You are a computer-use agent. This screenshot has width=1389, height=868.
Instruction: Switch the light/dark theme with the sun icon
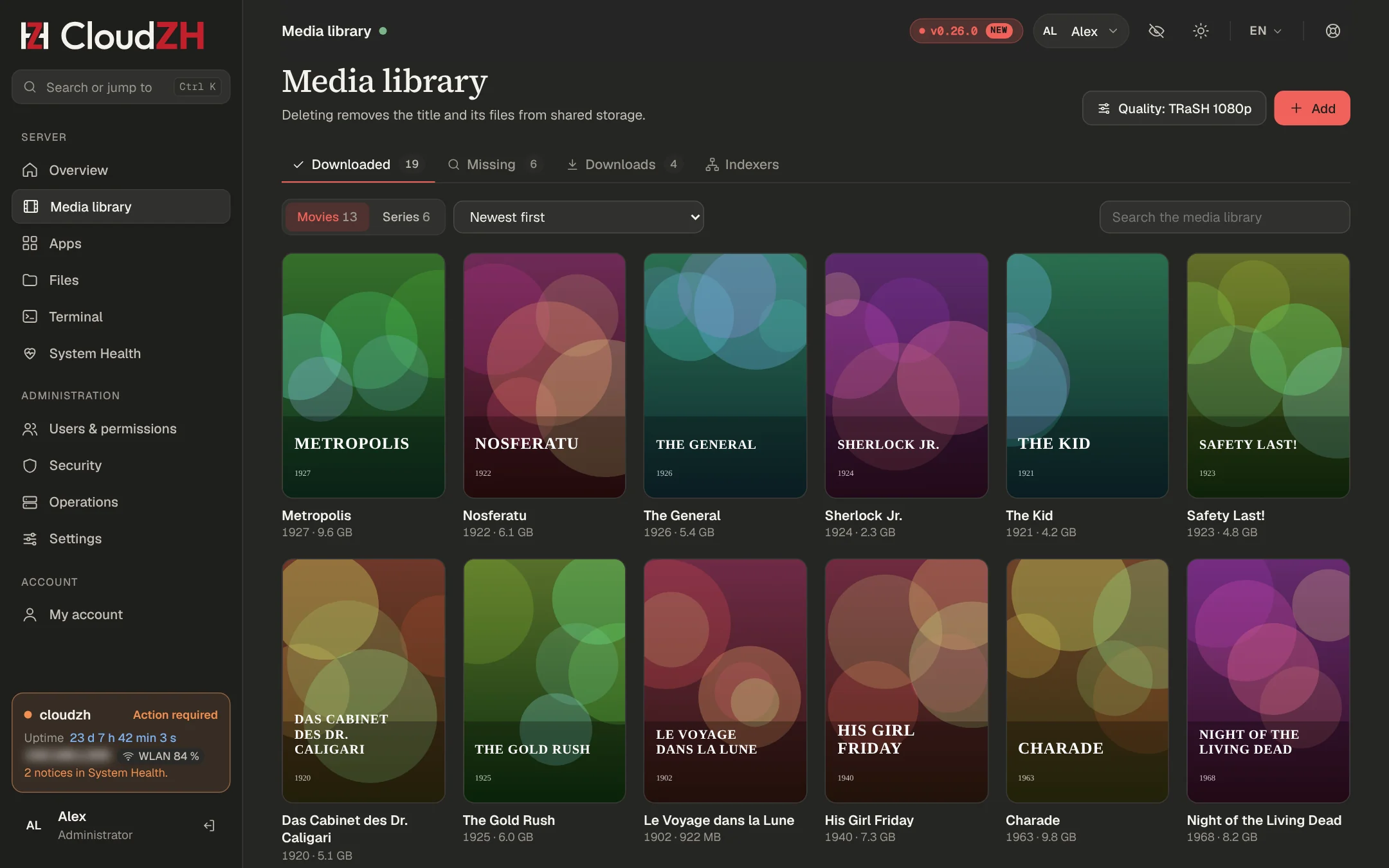(1201, 31)
